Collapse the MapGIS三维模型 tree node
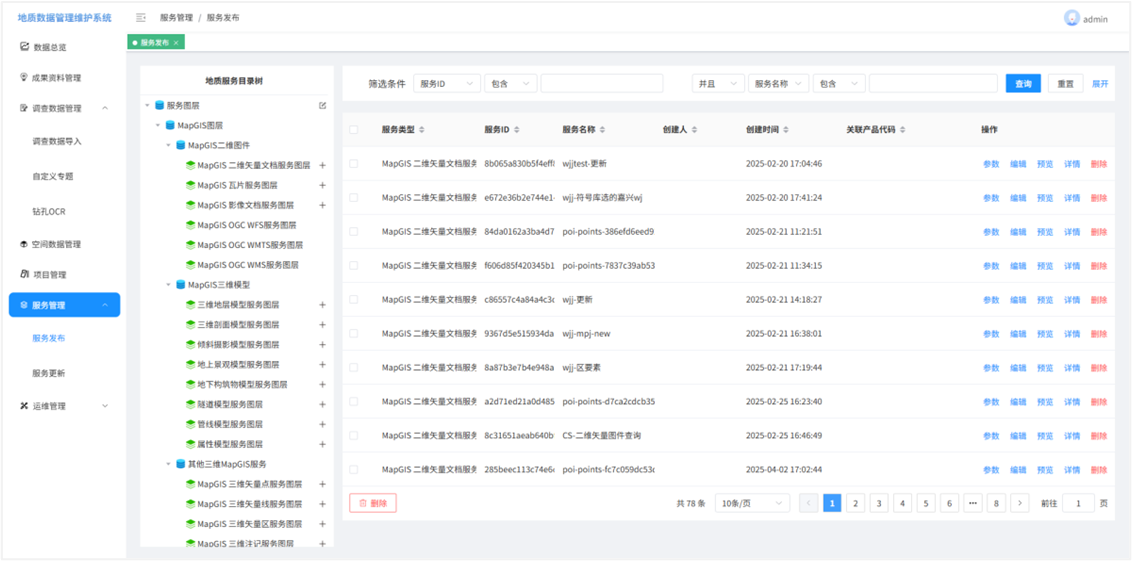 (x=169, y=284)
